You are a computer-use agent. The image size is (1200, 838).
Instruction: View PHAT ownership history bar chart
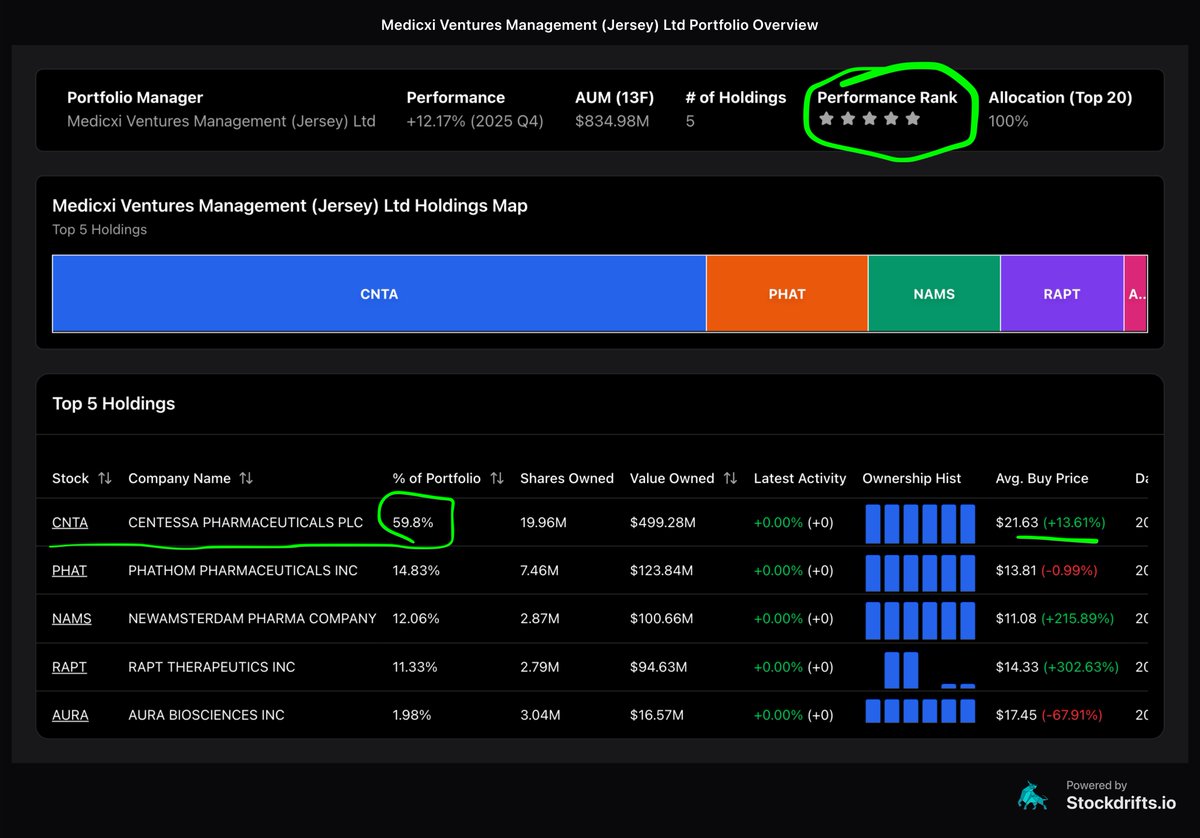pos(919,571)
